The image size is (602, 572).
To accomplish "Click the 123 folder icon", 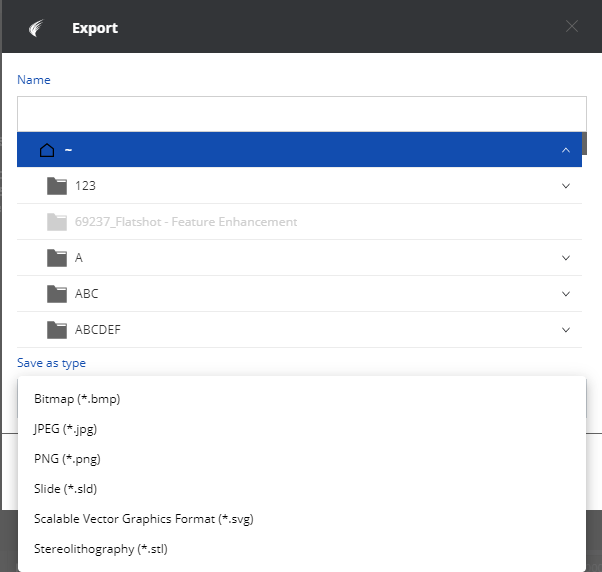I will pos(57,186).
